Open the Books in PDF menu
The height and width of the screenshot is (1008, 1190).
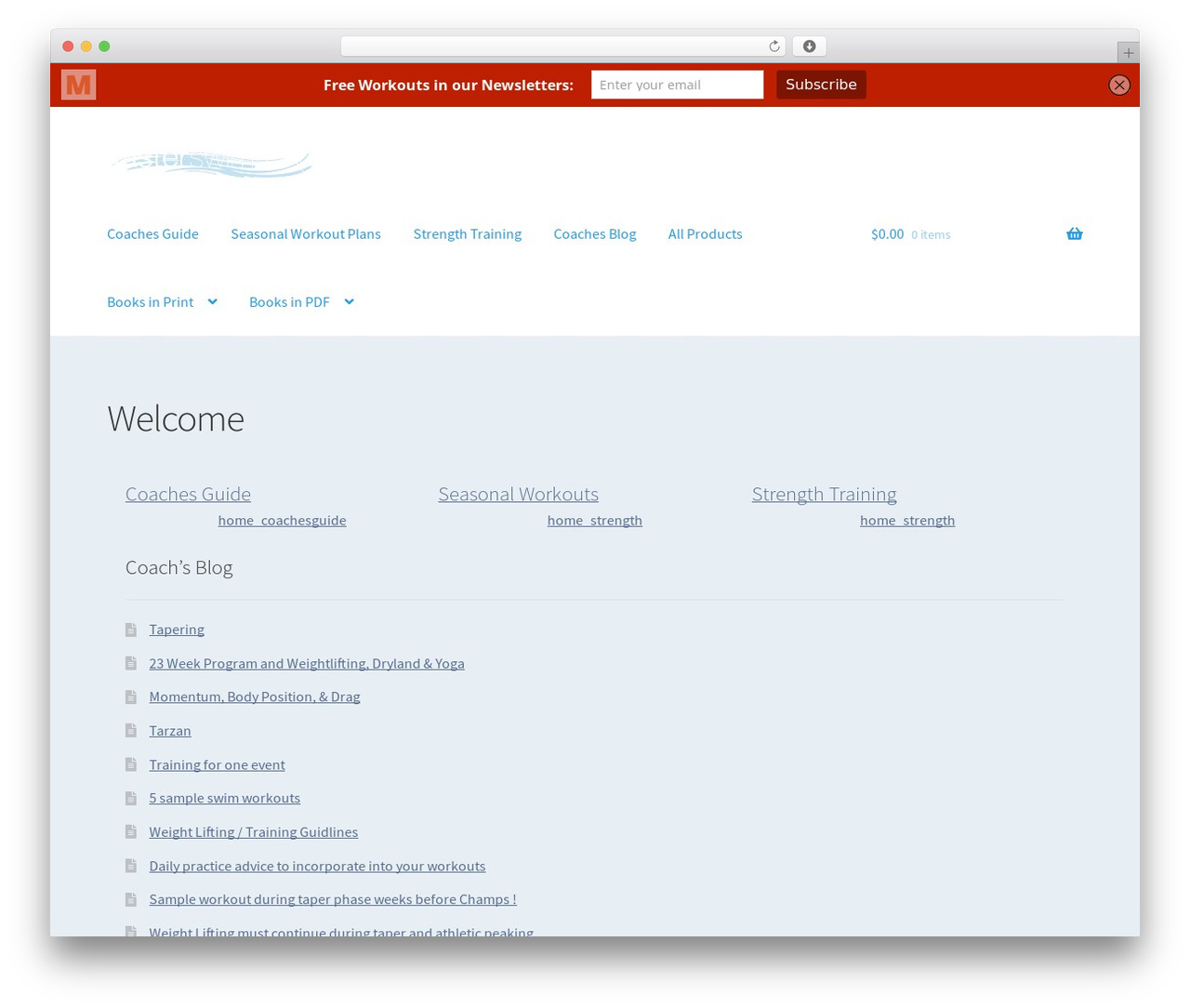pos(289,302)
